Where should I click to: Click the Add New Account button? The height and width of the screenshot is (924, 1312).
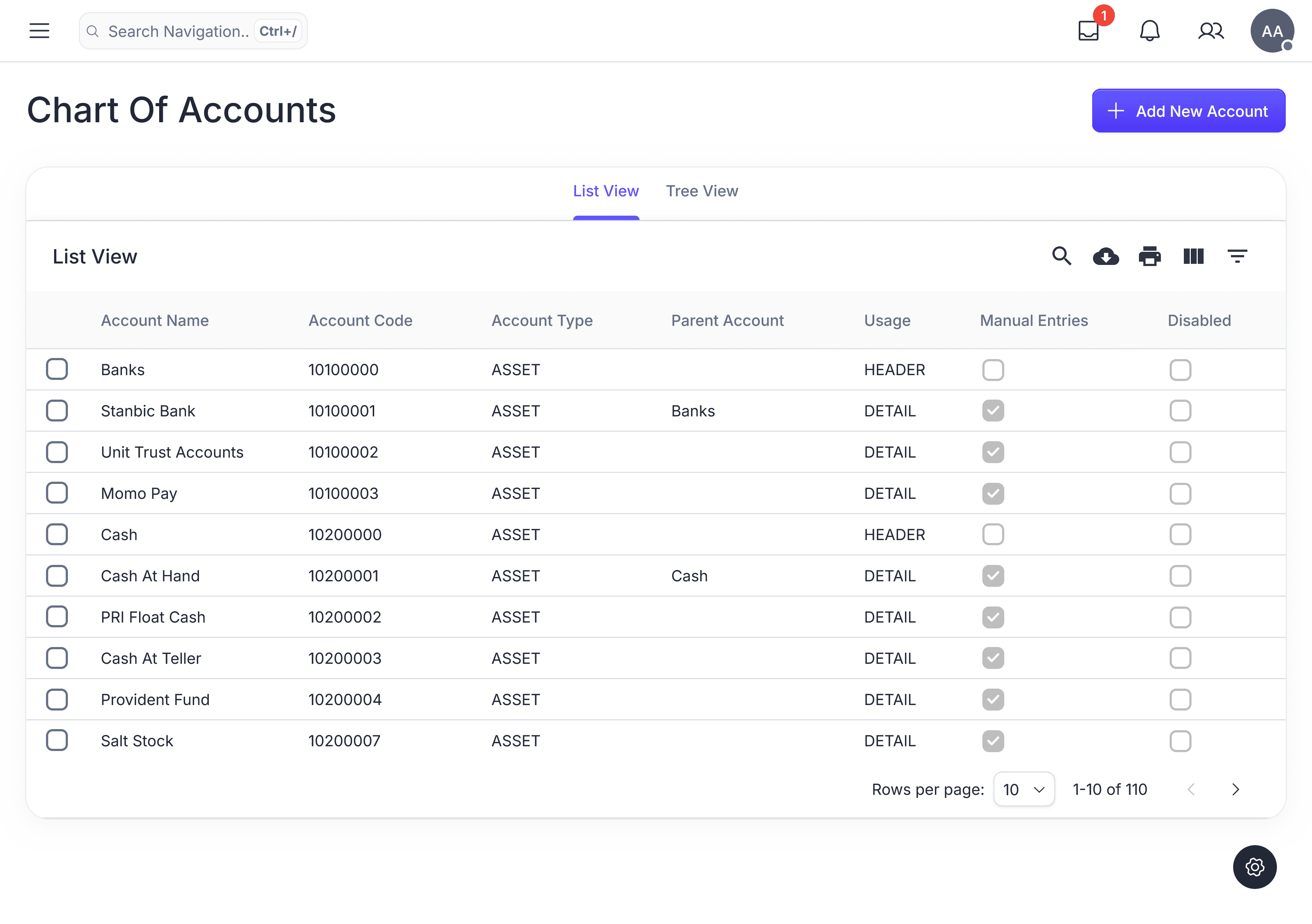click(x=1189, y=111)
